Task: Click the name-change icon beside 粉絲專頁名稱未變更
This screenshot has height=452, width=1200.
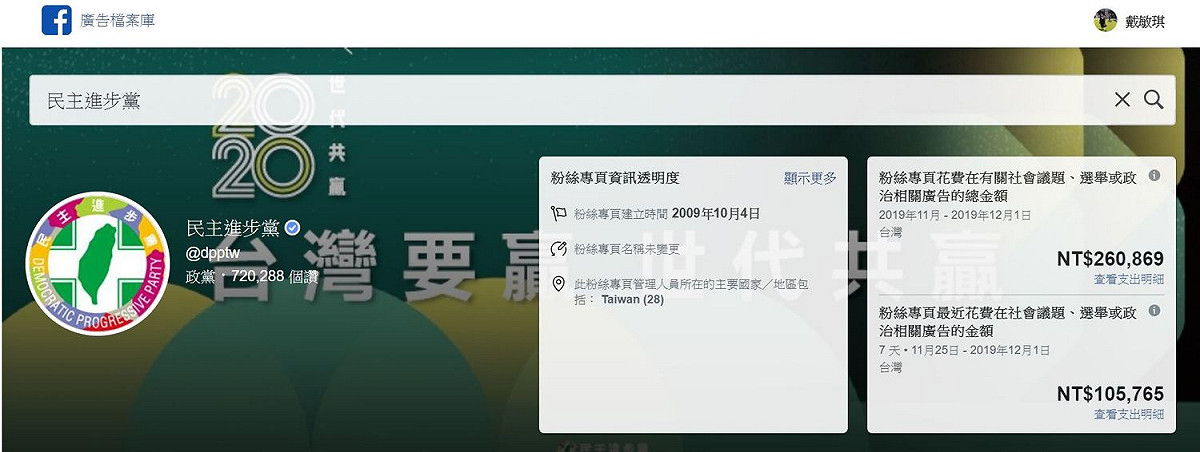Action: click(x=559, y=248)
